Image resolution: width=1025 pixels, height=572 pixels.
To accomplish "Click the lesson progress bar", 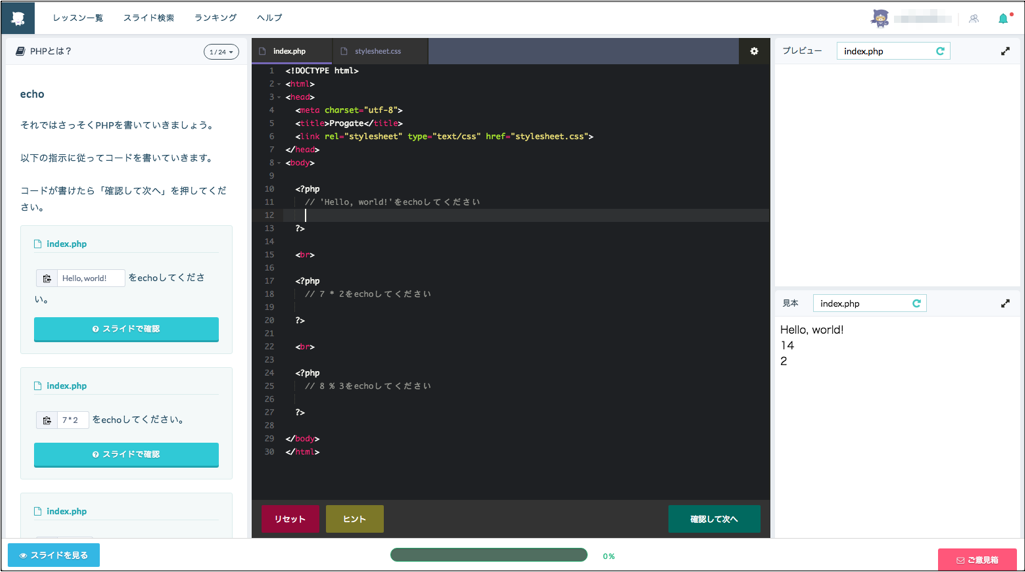I will [489, 555].
